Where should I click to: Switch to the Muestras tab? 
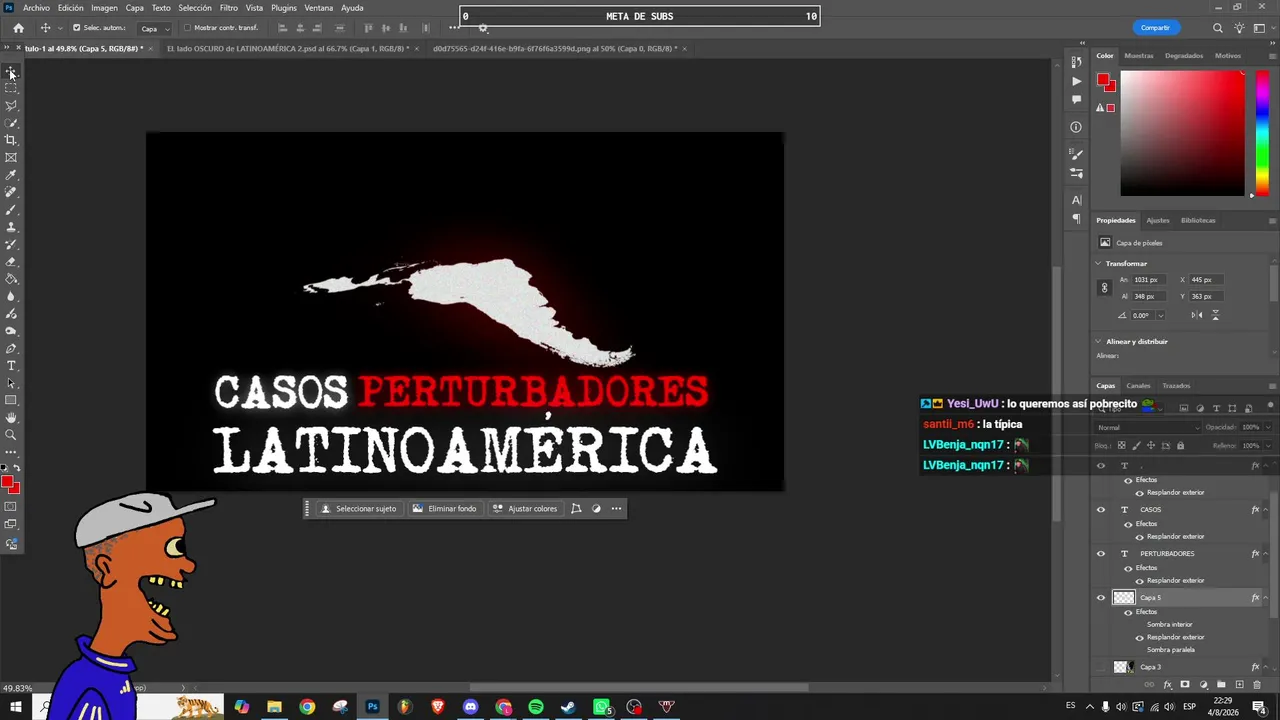pyautogui.click(x=1138, y=56)
